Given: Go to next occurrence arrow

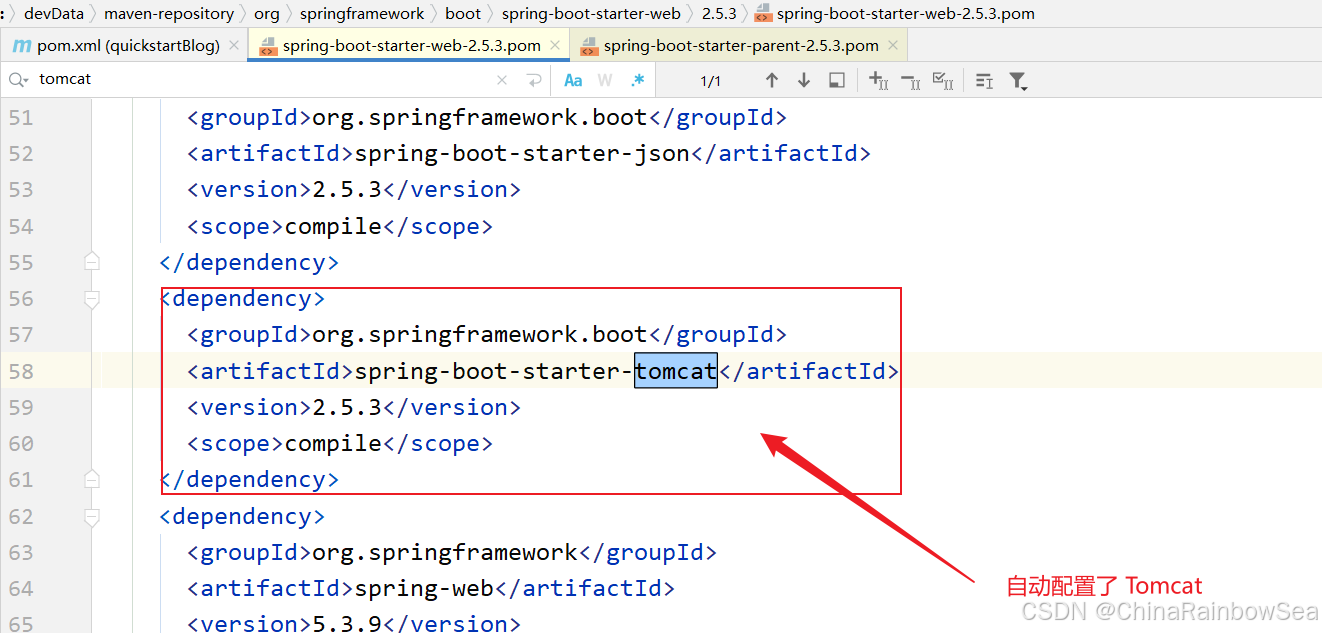Looking at the screenshot, I should click(804, 80).
